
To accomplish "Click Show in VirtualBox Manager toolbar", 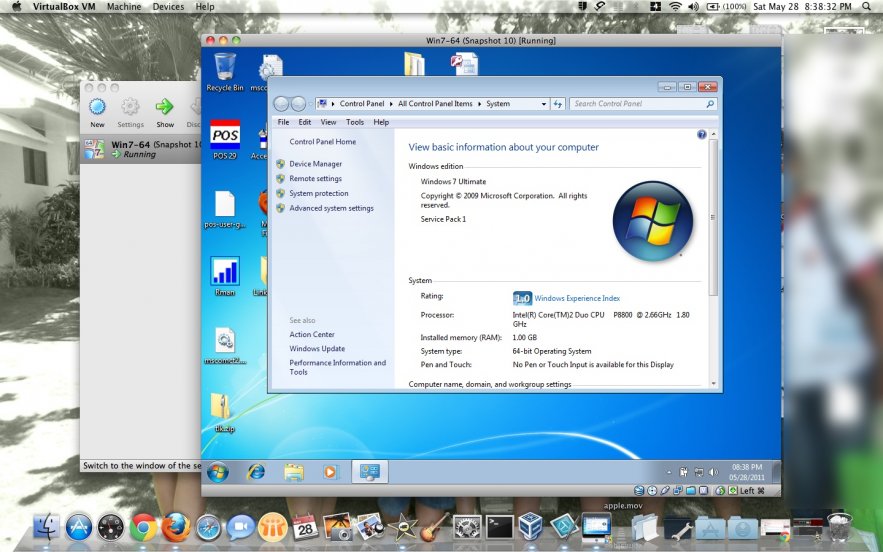I will pos(164,113).
